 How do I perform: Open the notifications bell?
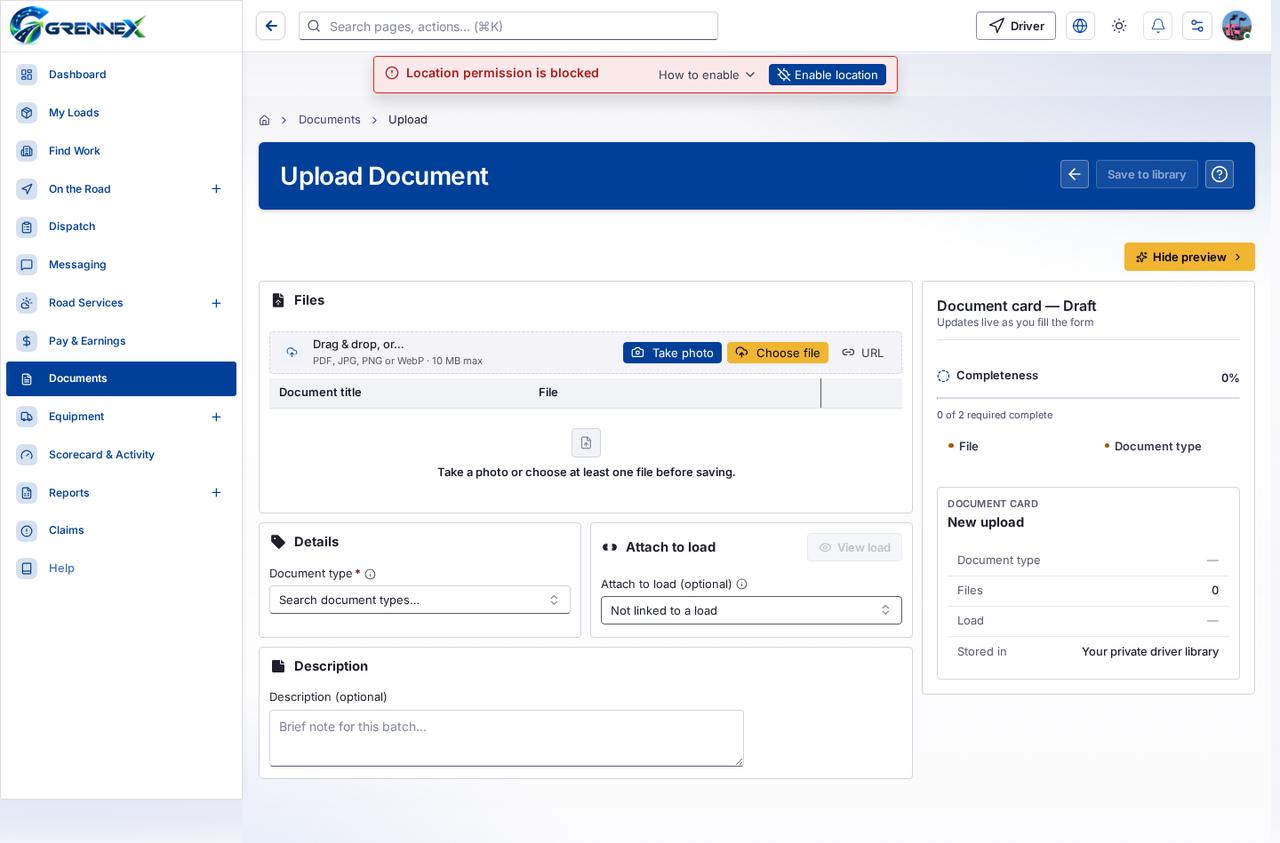1158,26
